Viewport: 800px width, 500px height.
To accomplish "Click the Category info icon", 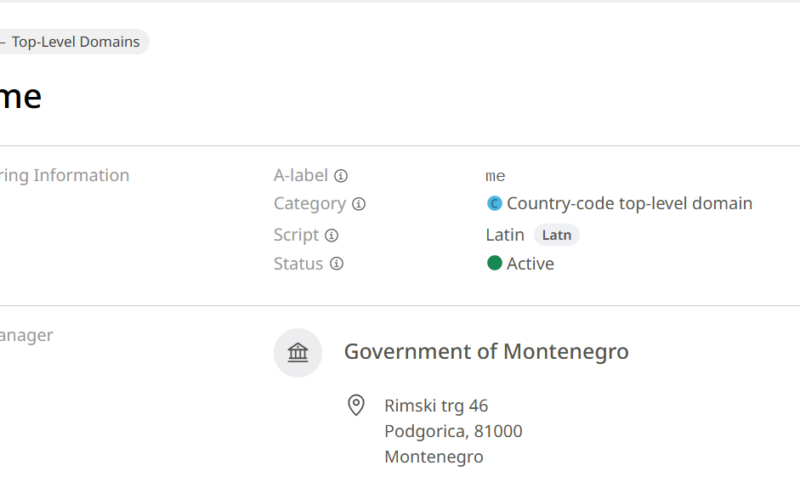I will [x=359, y=204].
